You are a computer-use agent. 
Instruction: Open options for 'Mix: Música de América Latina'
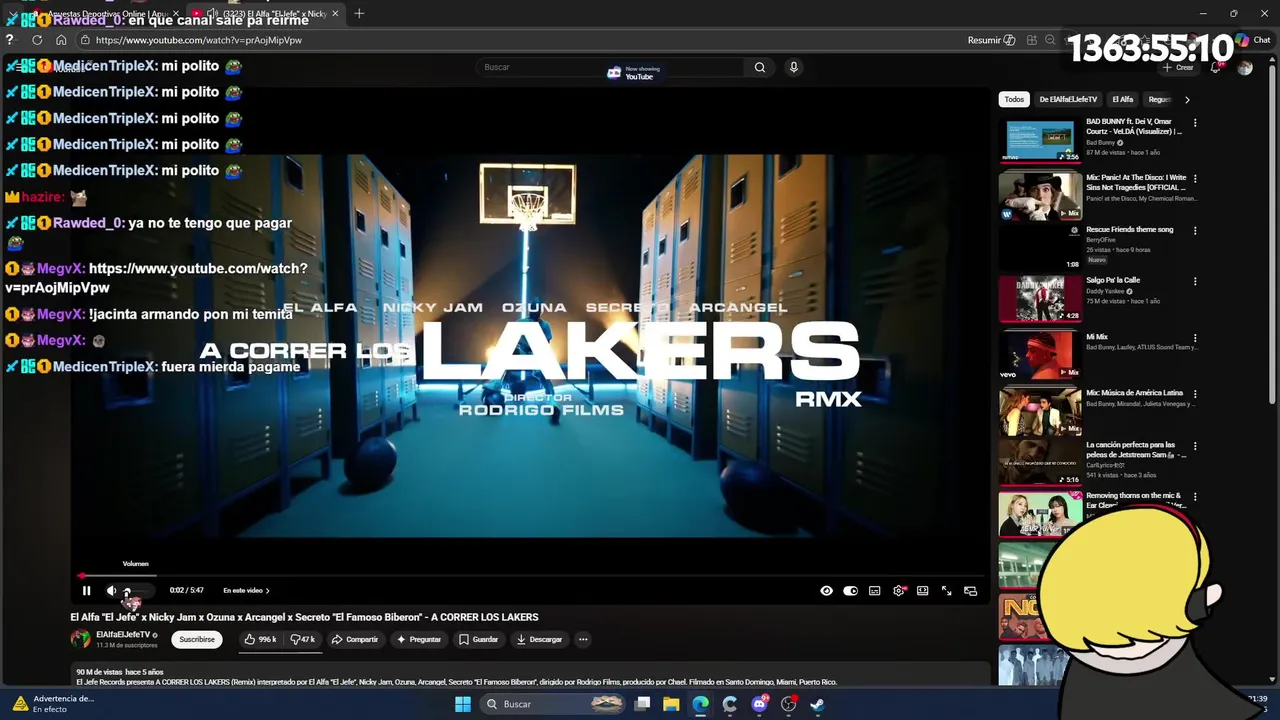(1195, 394)
